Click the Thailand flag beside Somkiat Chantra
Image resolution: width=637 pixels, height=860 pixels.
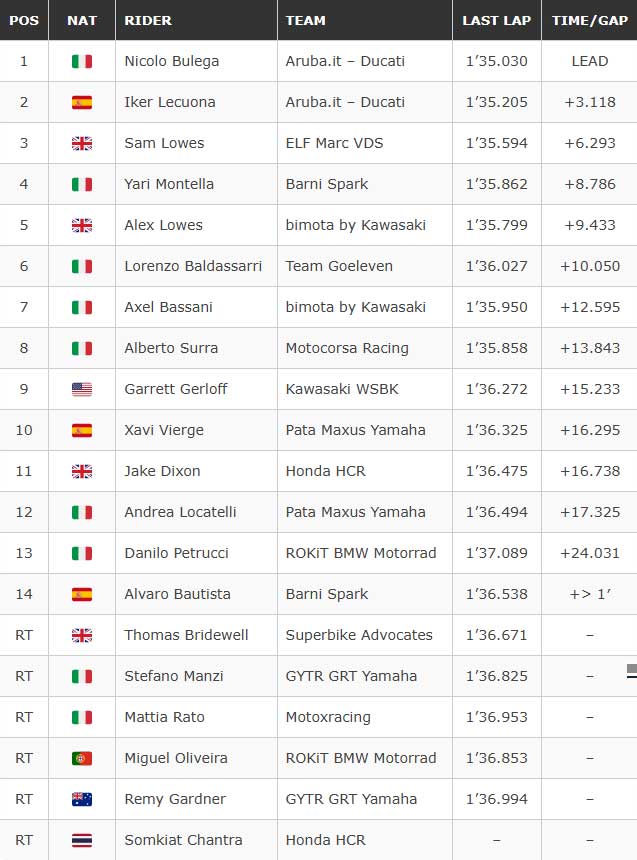pos(82,840)
